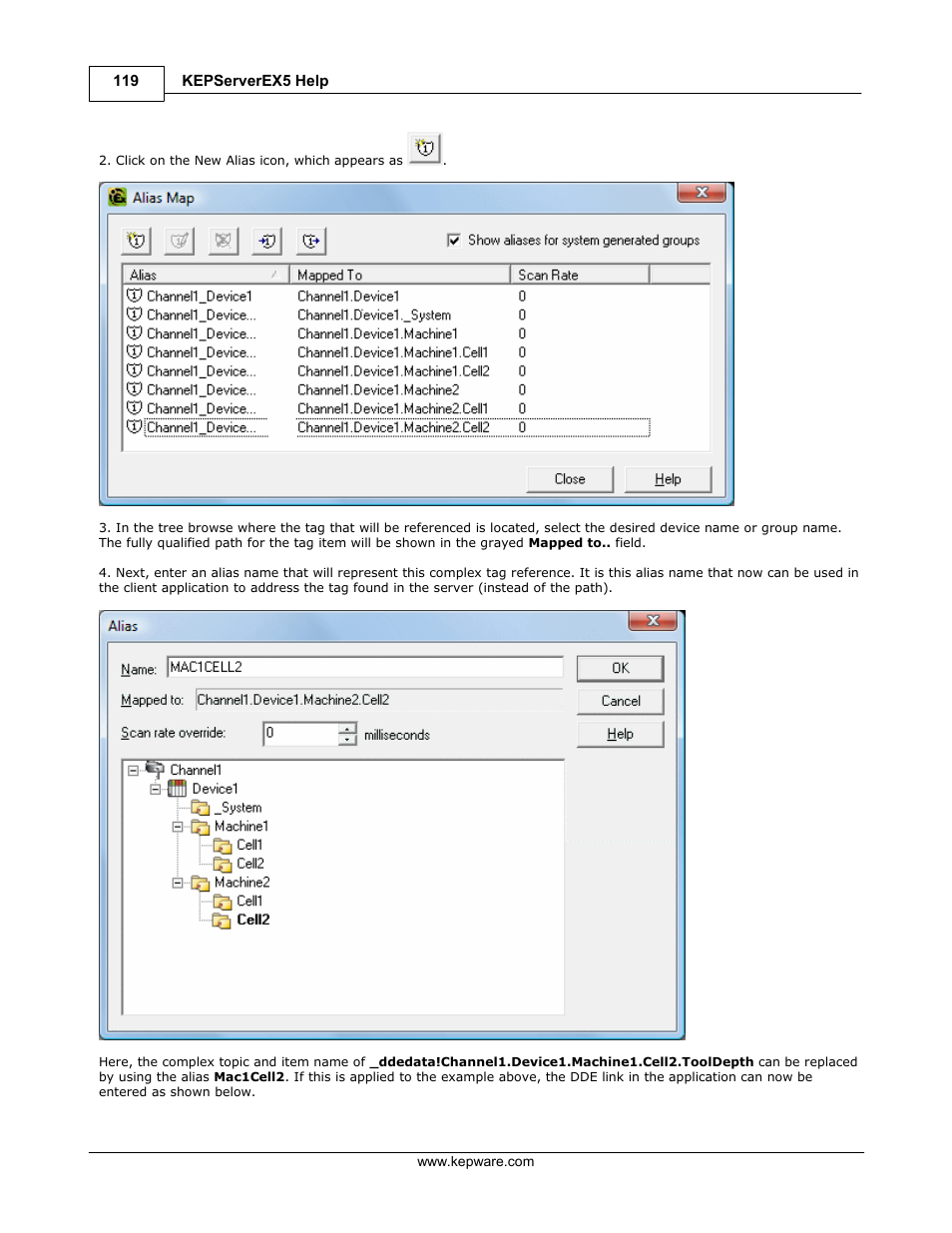Click the _System folder icon in the tree
Screen dimensions: 952x1233
[x=201, y=808]
